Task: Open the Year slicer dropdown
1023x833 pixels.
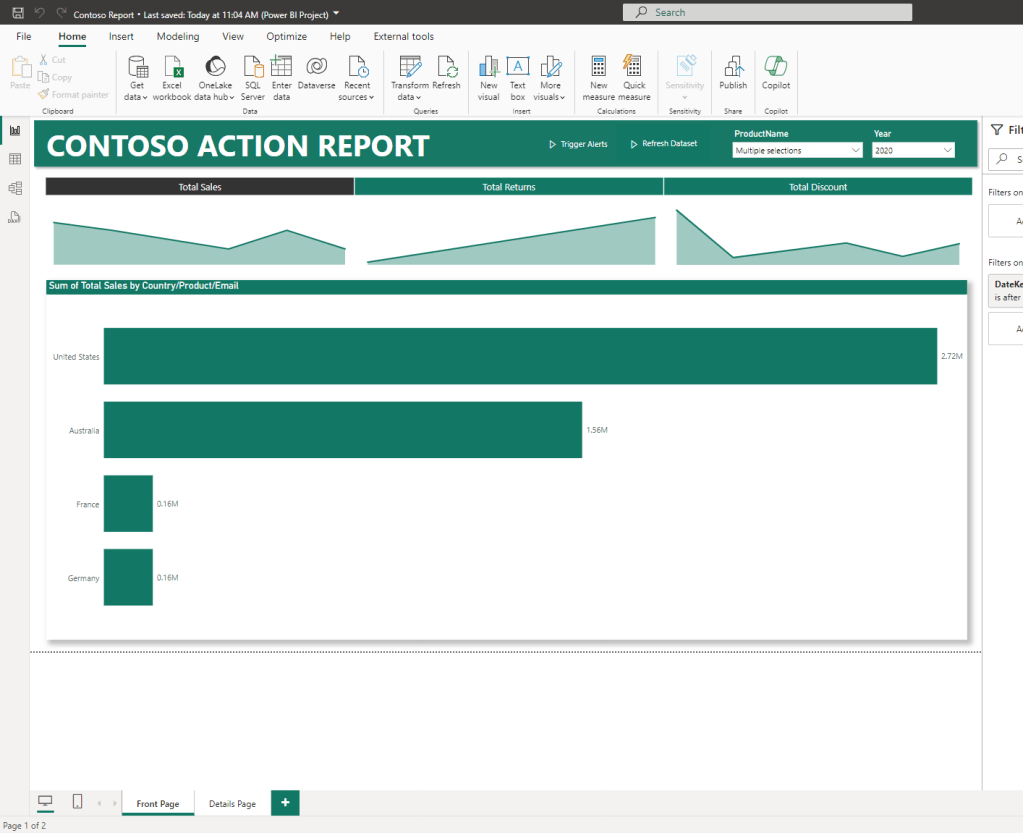Action: coord(913,150)
